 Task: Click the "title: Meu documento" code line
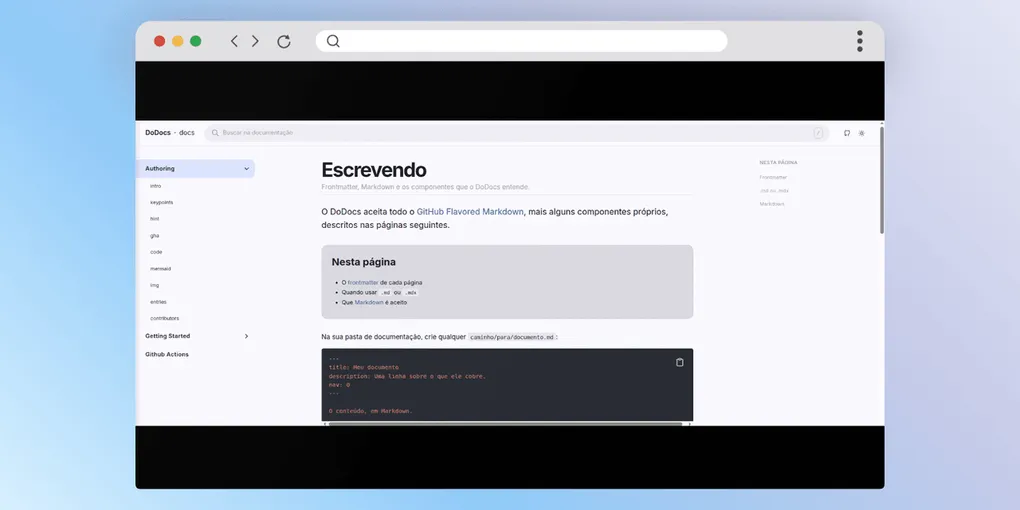pos(364,368)
